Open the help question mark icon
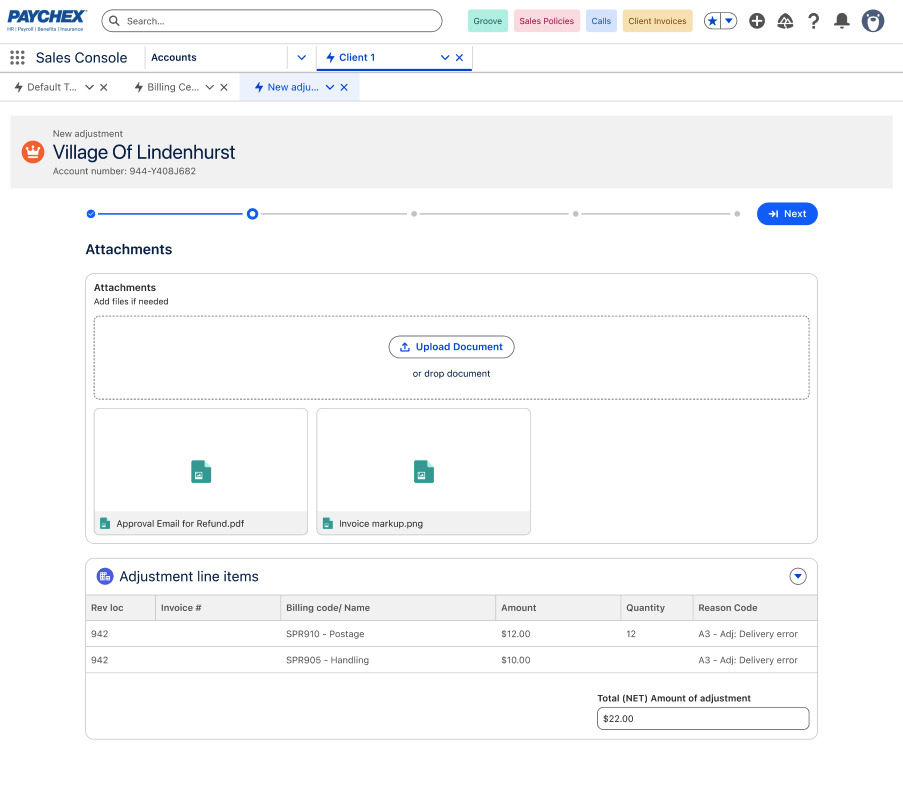The image size is (903, 786). pos(813,21)
